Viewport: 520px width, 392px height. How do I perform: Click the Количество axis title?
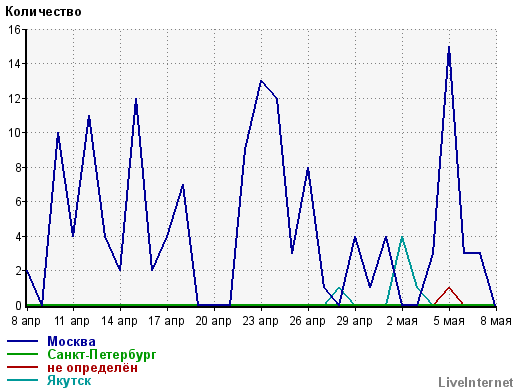tap(43, 12)
